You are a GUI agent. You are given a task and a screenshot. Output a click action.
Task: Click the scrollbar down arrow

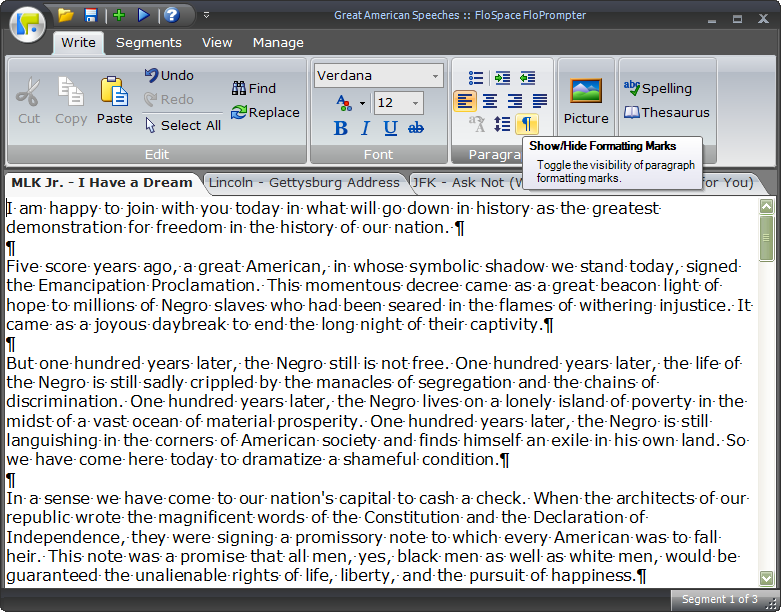point(766,578)
